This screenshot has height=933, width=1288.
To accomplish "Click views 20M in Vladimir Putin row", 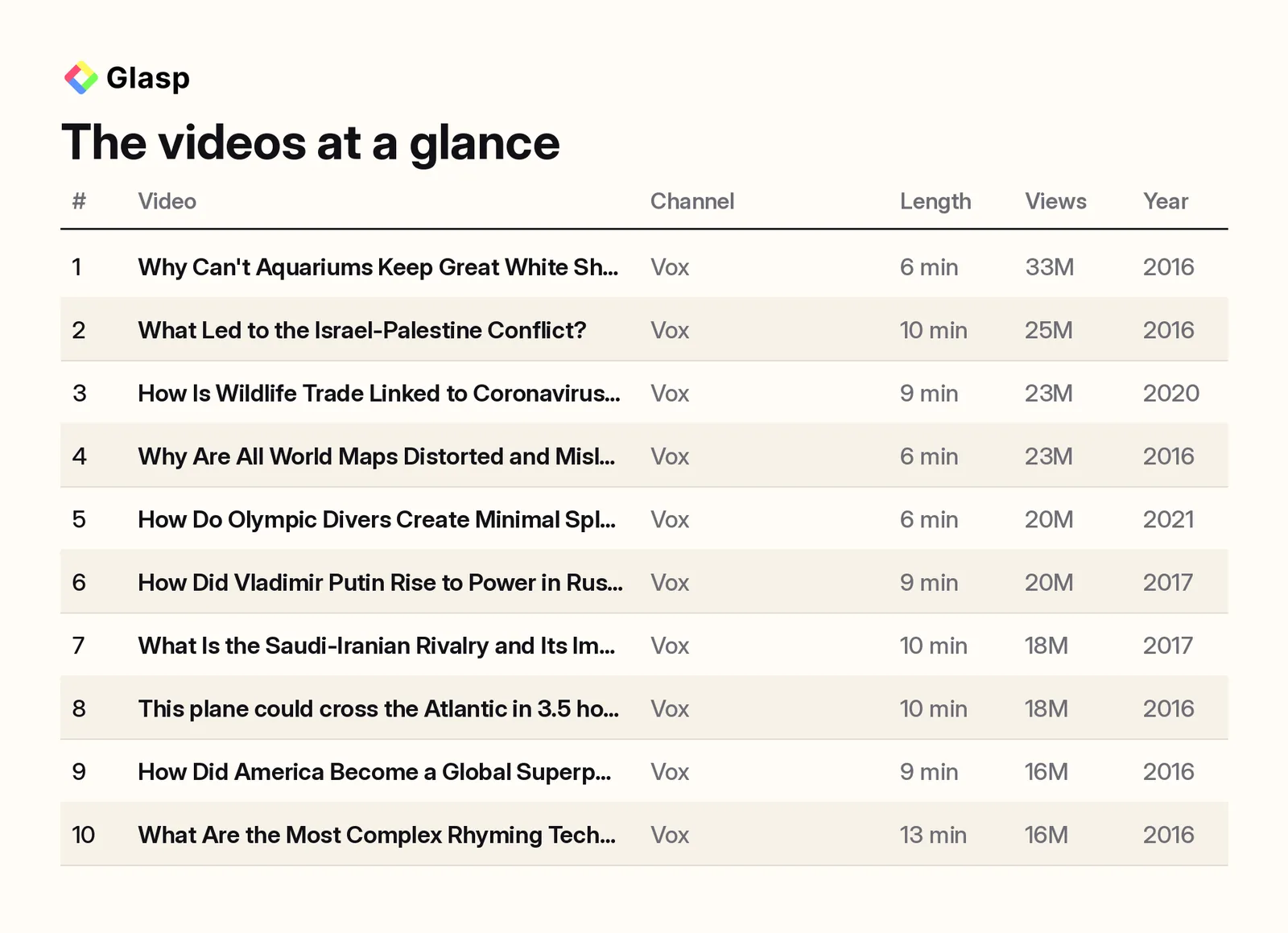I will [x=1049, y=583].
